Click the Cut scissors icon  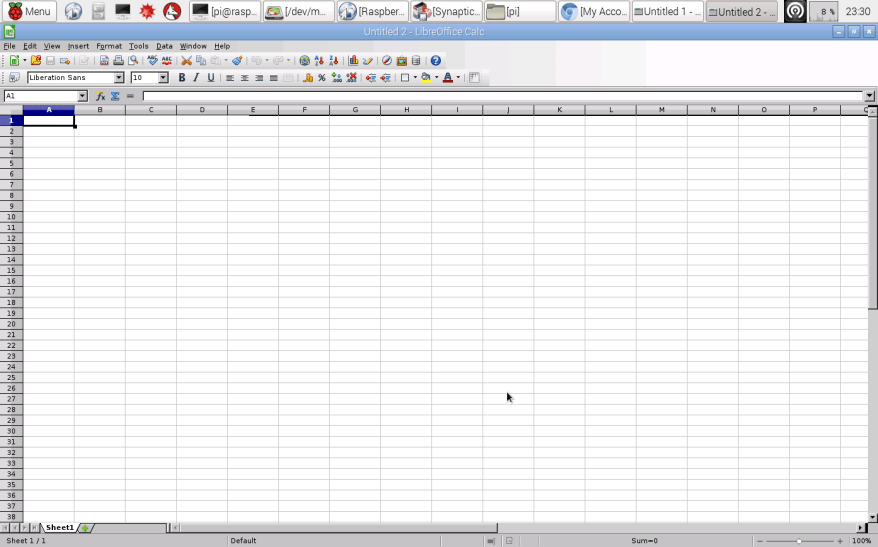186,60
